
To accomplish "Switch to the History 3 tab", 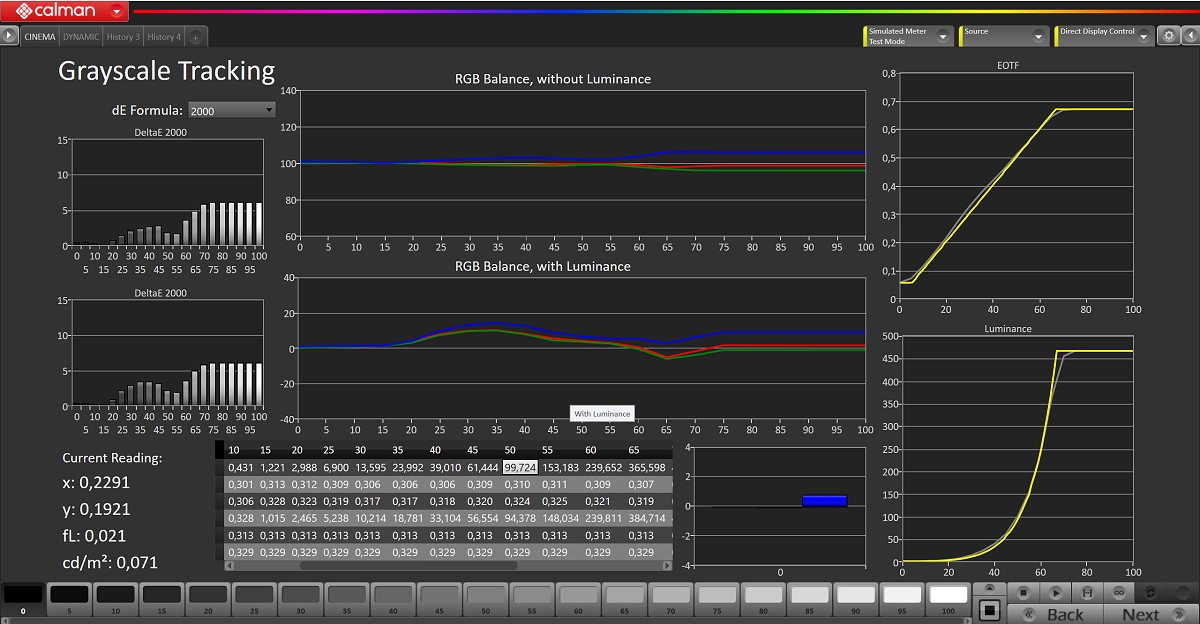I will [123, 37].
